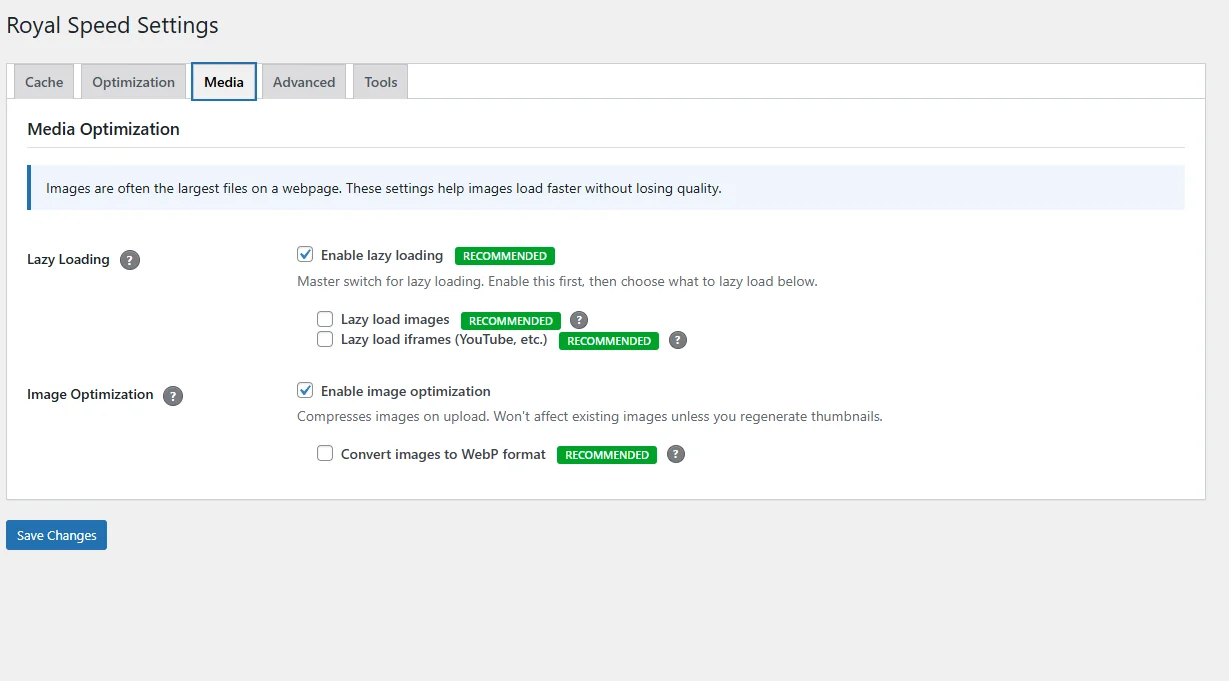Switch to the Cache tab

43,81
